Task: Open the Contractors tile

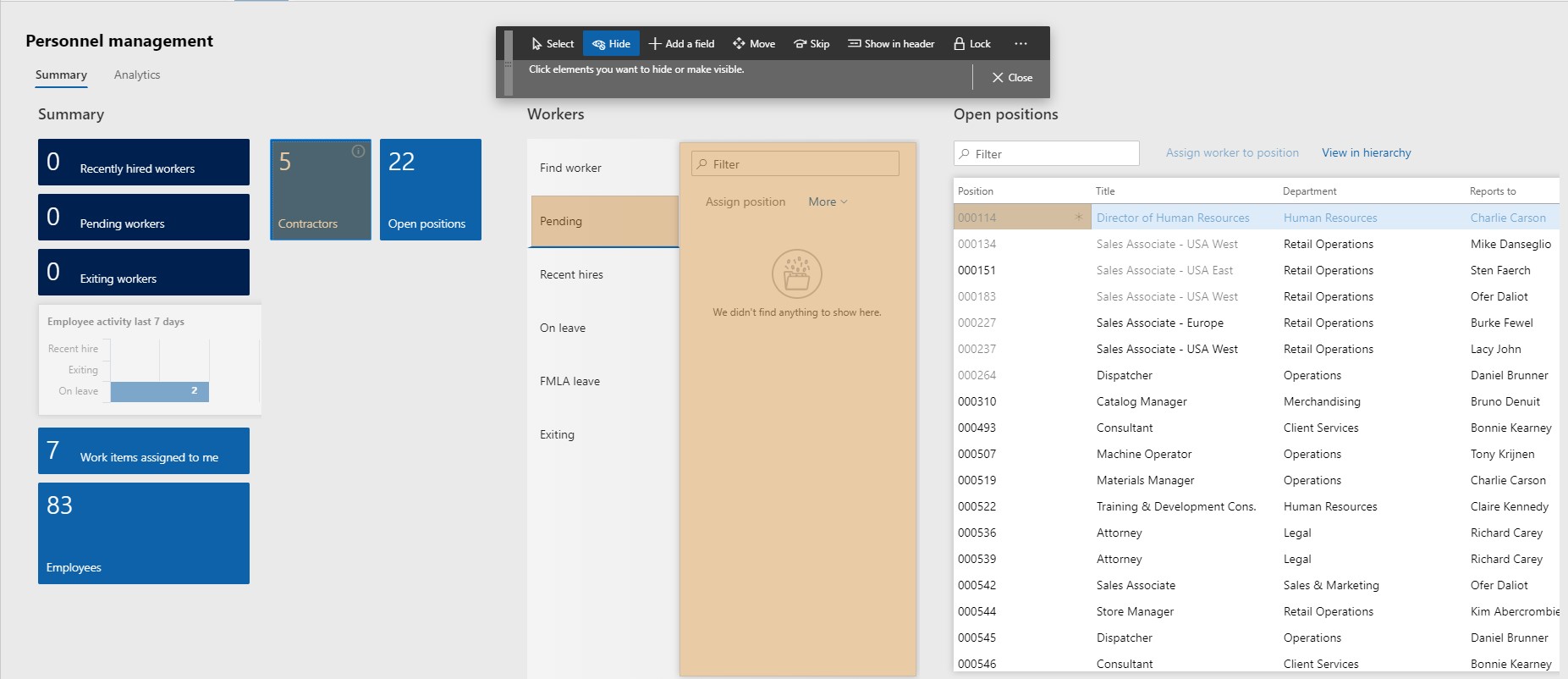Action: (320, 190)
